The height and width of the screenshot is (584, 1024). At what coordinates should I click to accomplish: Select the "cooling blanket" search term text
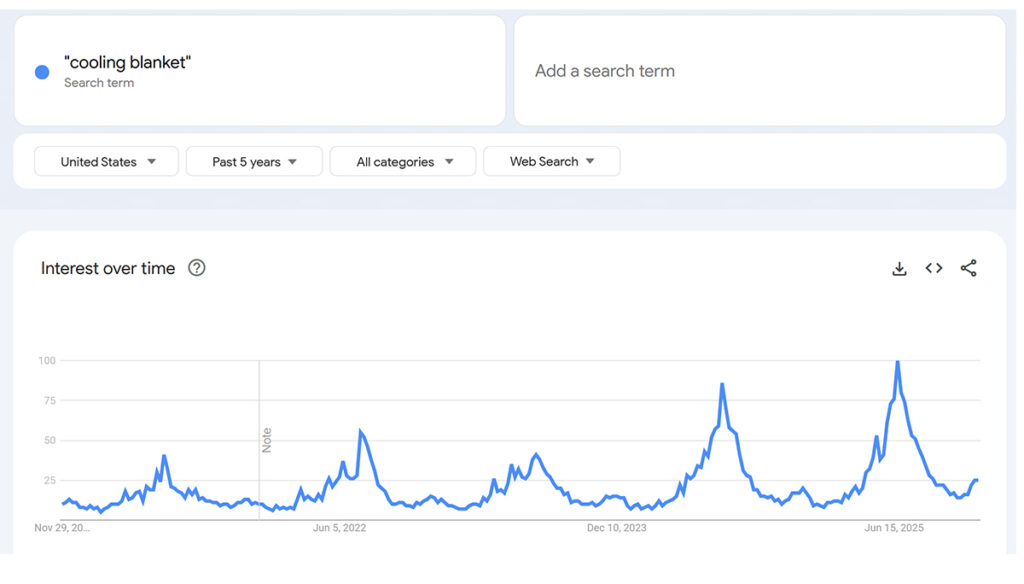tap(127, 63)
